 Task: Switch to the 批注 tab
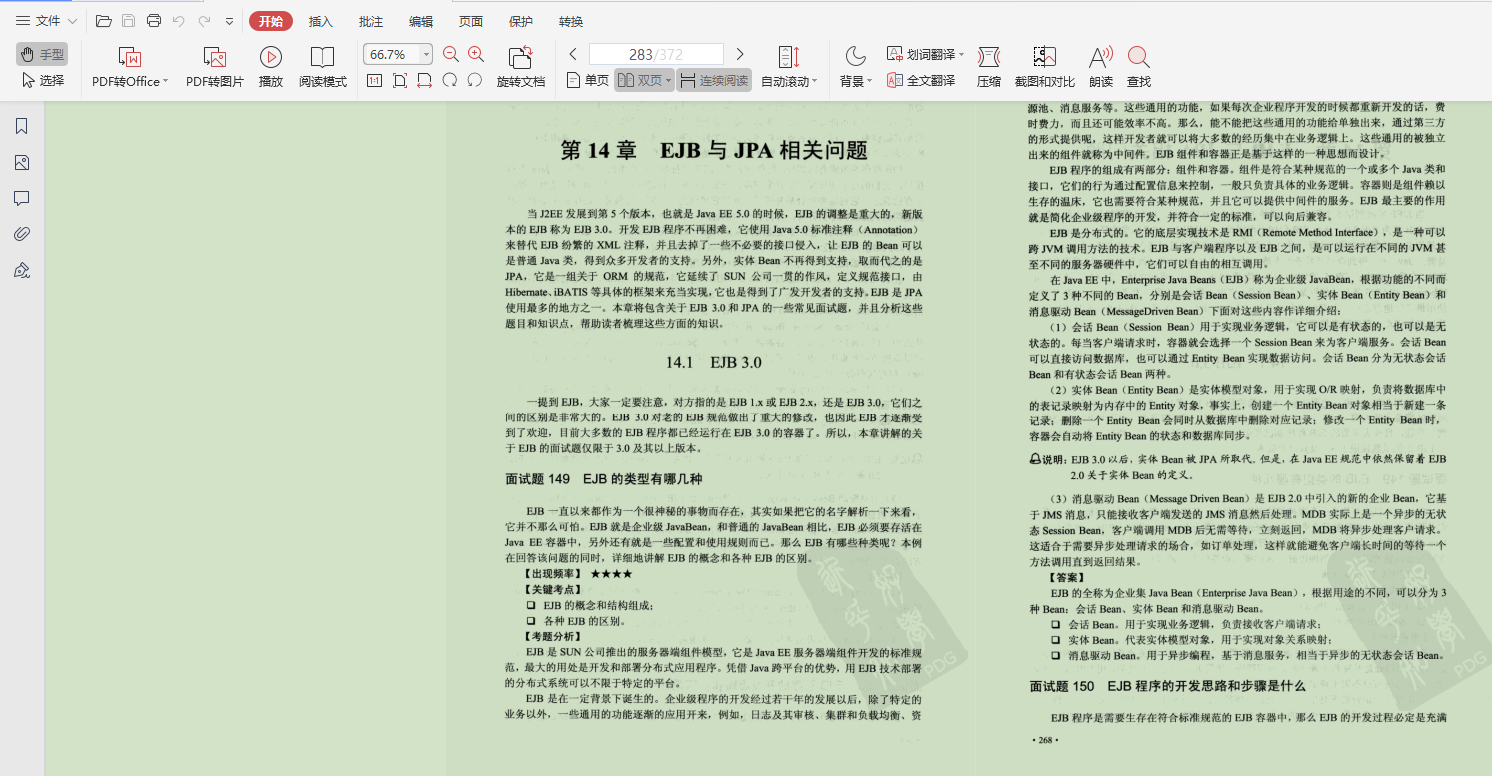pos(371,21)
